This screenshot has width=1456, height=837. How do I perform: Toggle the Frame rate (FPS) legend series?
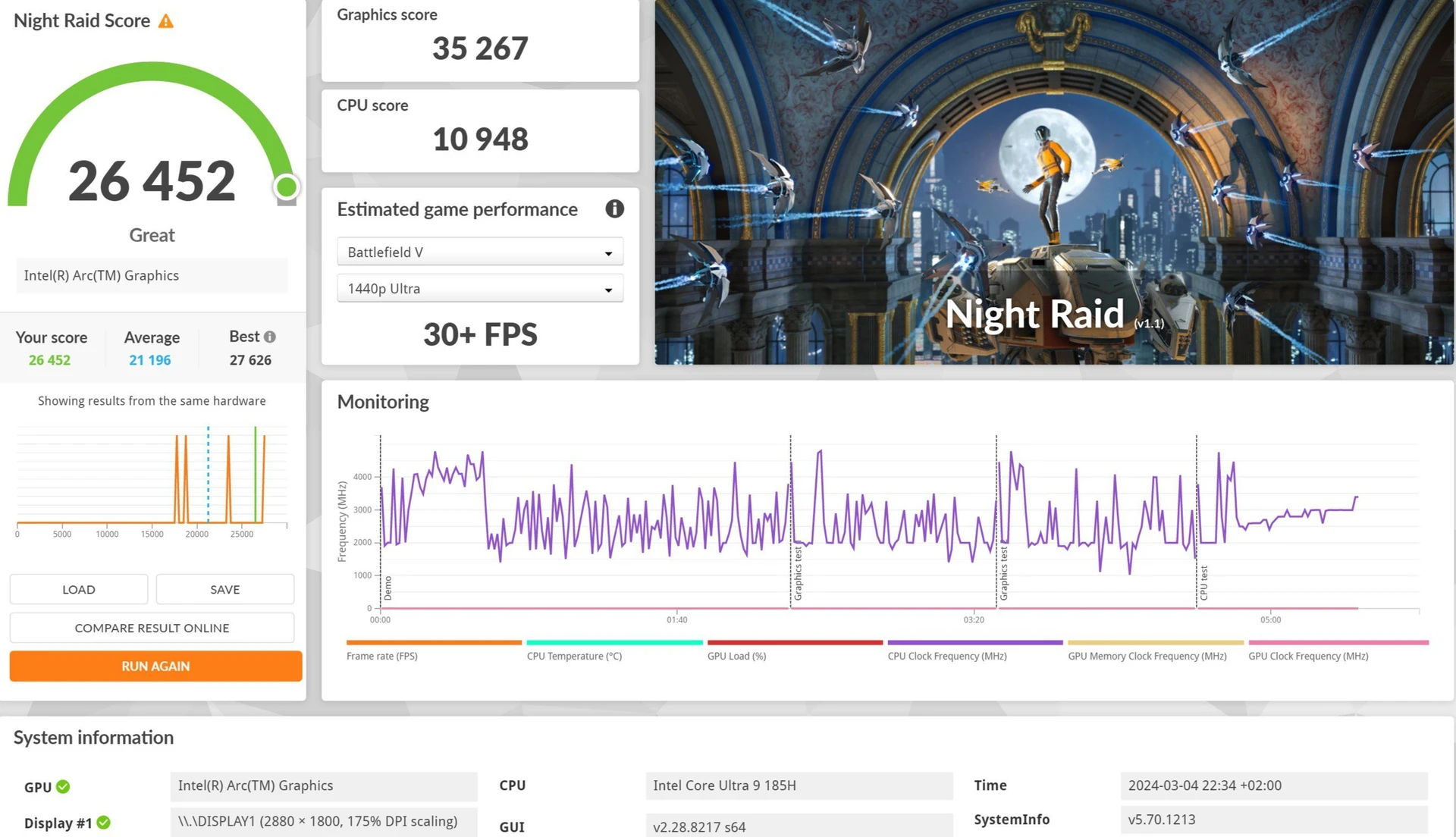pyautogui.click(x=382, y=656)
